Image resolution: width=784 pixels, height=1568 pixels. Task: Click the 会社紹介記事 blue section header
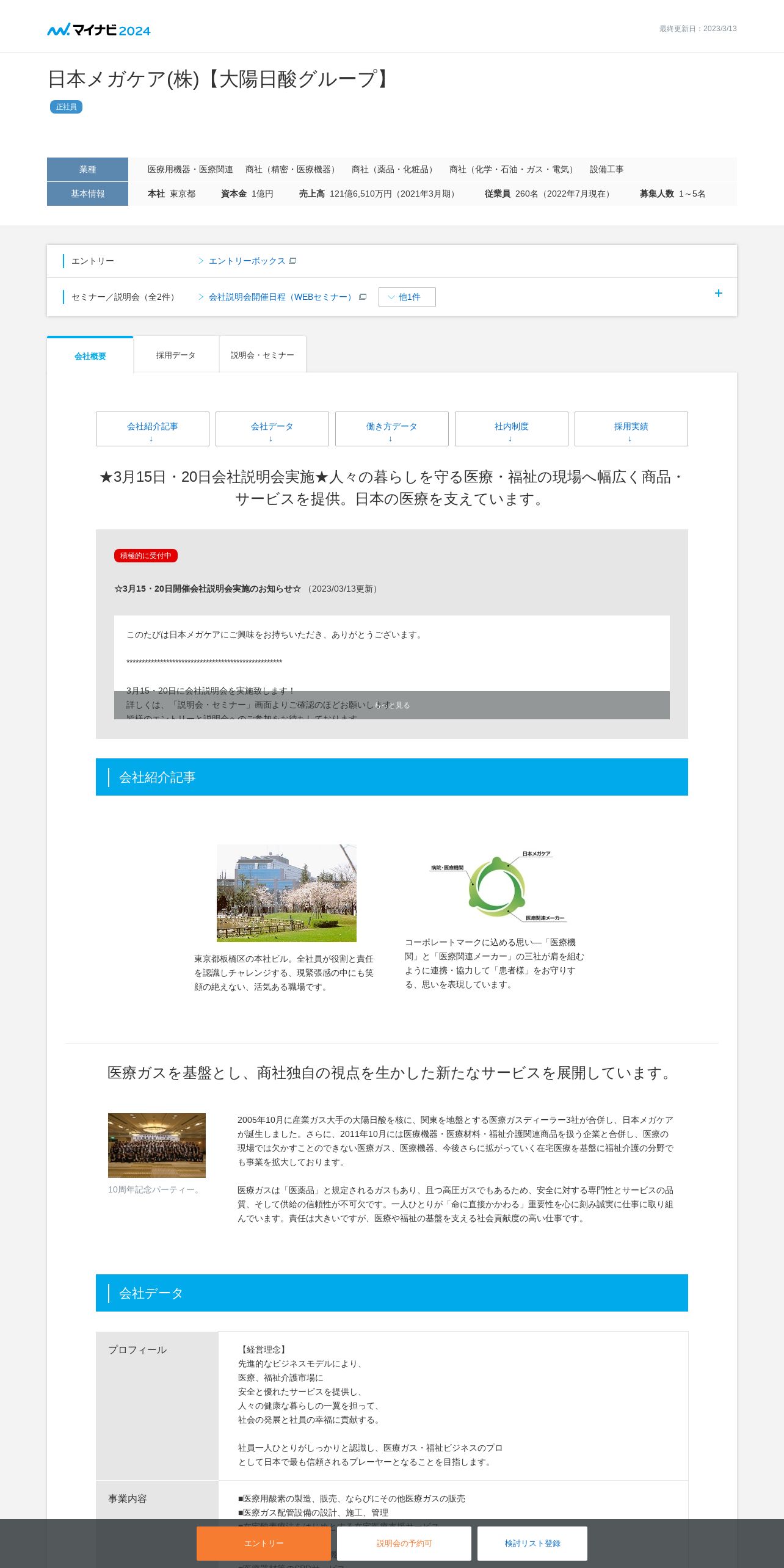tap(392, 777)
